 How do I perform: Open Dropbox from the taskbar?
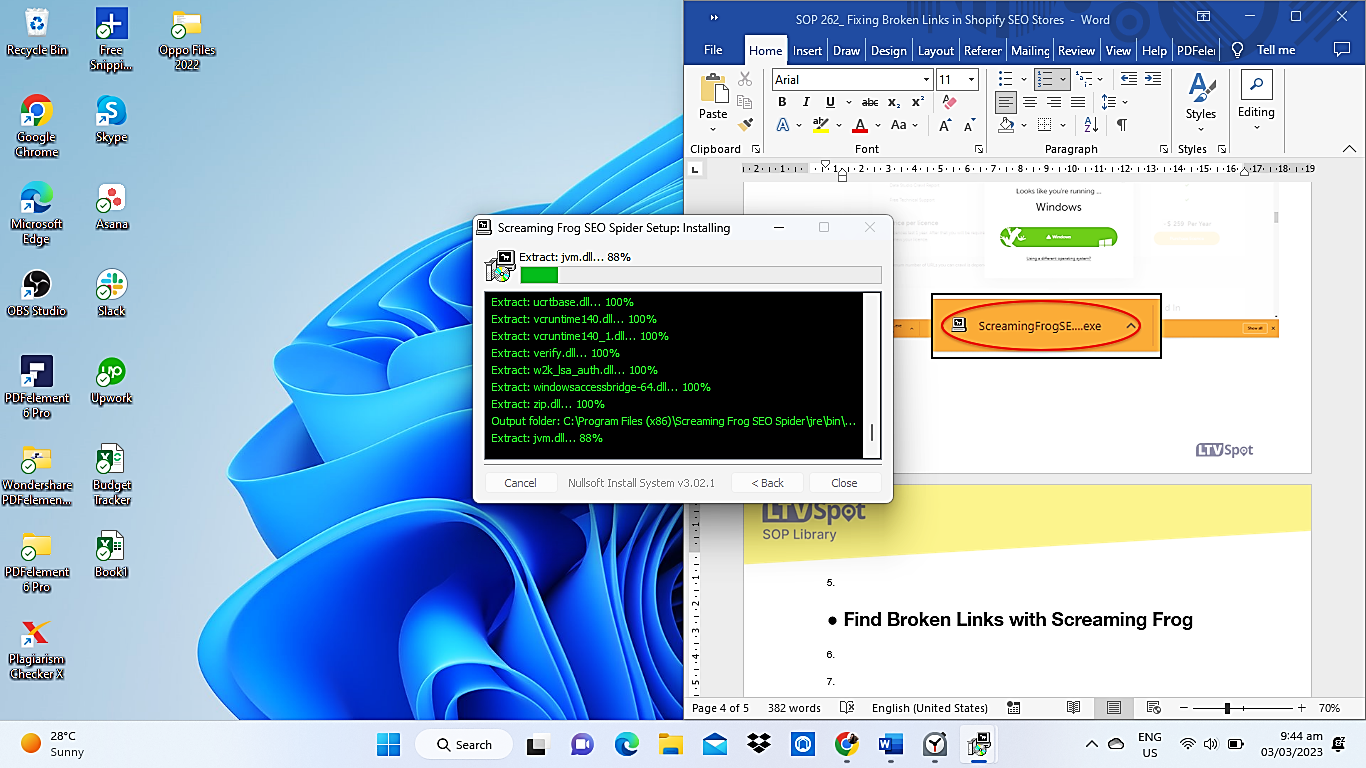(x=758, y=744)
